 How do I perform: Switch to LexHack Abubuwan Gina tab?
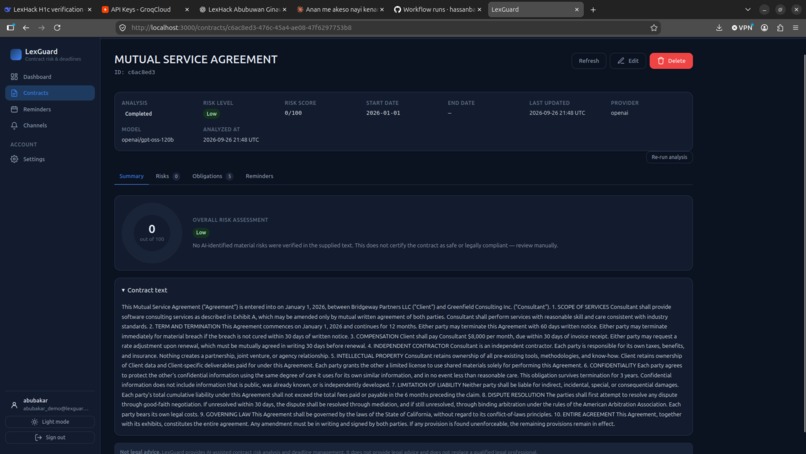[243, 9]
